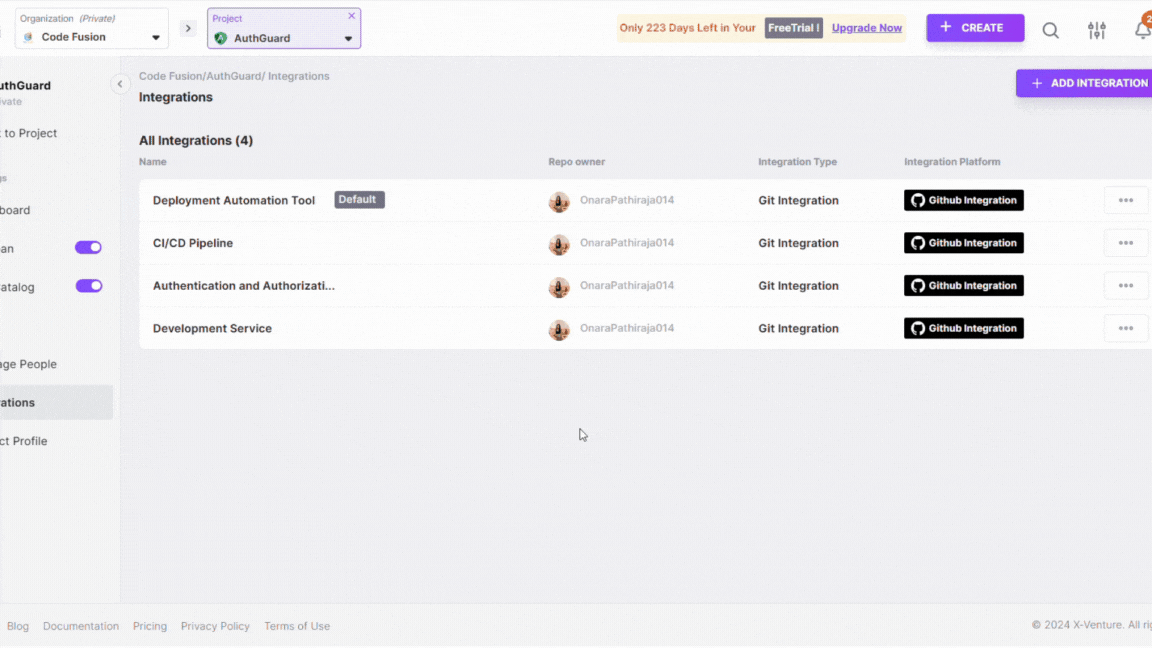The image size is (1152, 648).
Task: Open more options for Deployment Automation Tool
Action: click(1125, 200)
